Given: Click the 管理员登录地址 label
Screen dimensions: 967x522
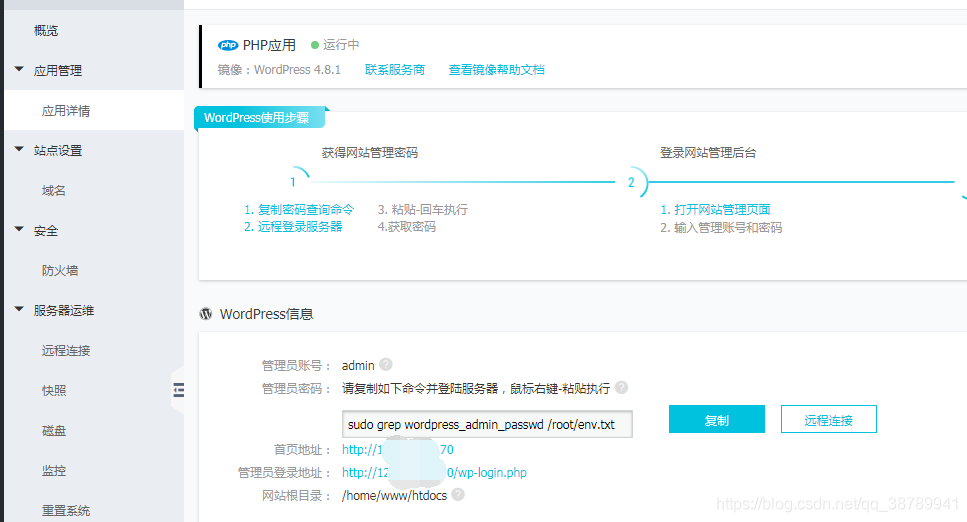Looking at the screenshot, I should tap(284, 473).
